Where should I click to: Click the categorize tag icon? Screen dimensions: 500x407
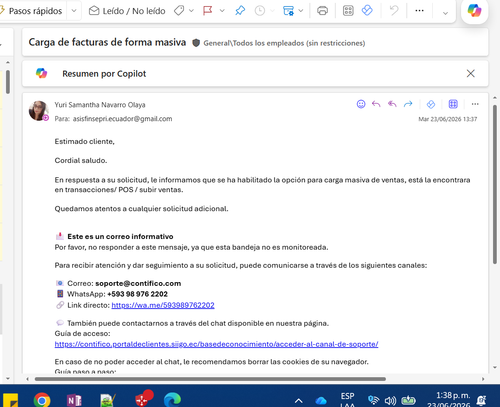(x=179, y=11)
